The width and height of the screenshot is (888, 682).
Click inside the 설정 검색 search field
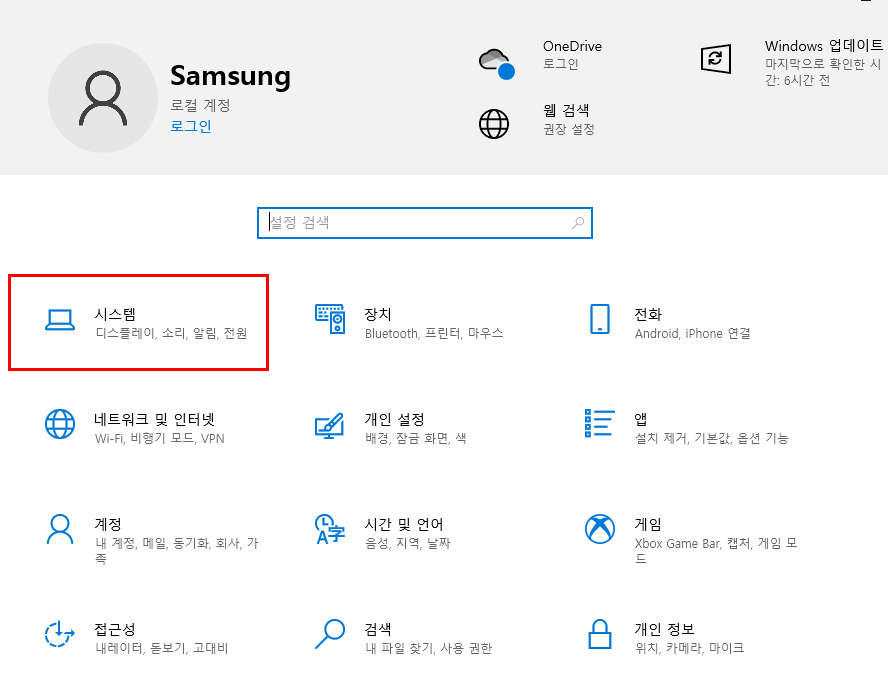(x=425, y=223)
